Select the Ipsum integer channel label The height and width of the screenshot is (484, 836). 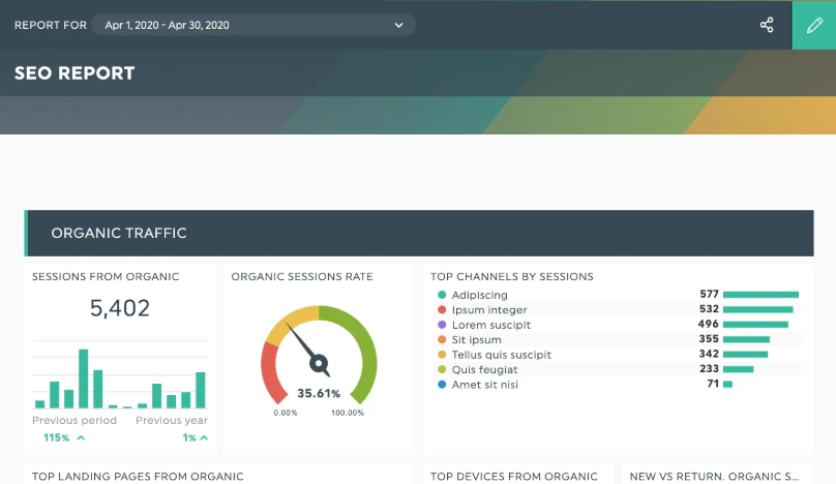point(489,310)
